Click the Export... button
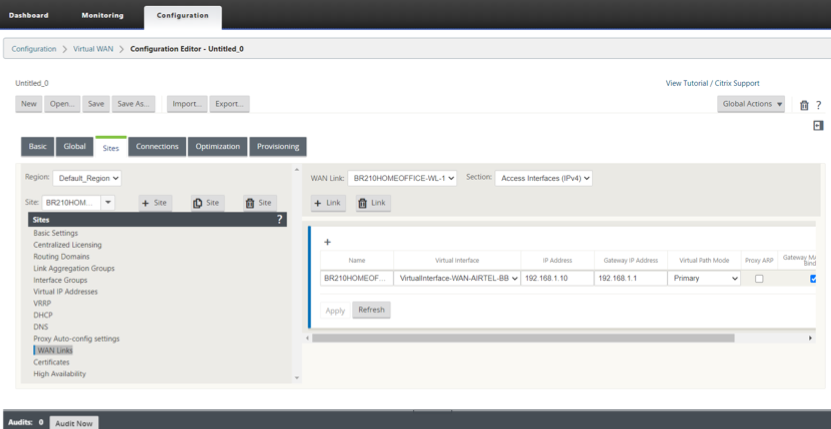This screenshot has width=831, height=429. coord(229,104)
